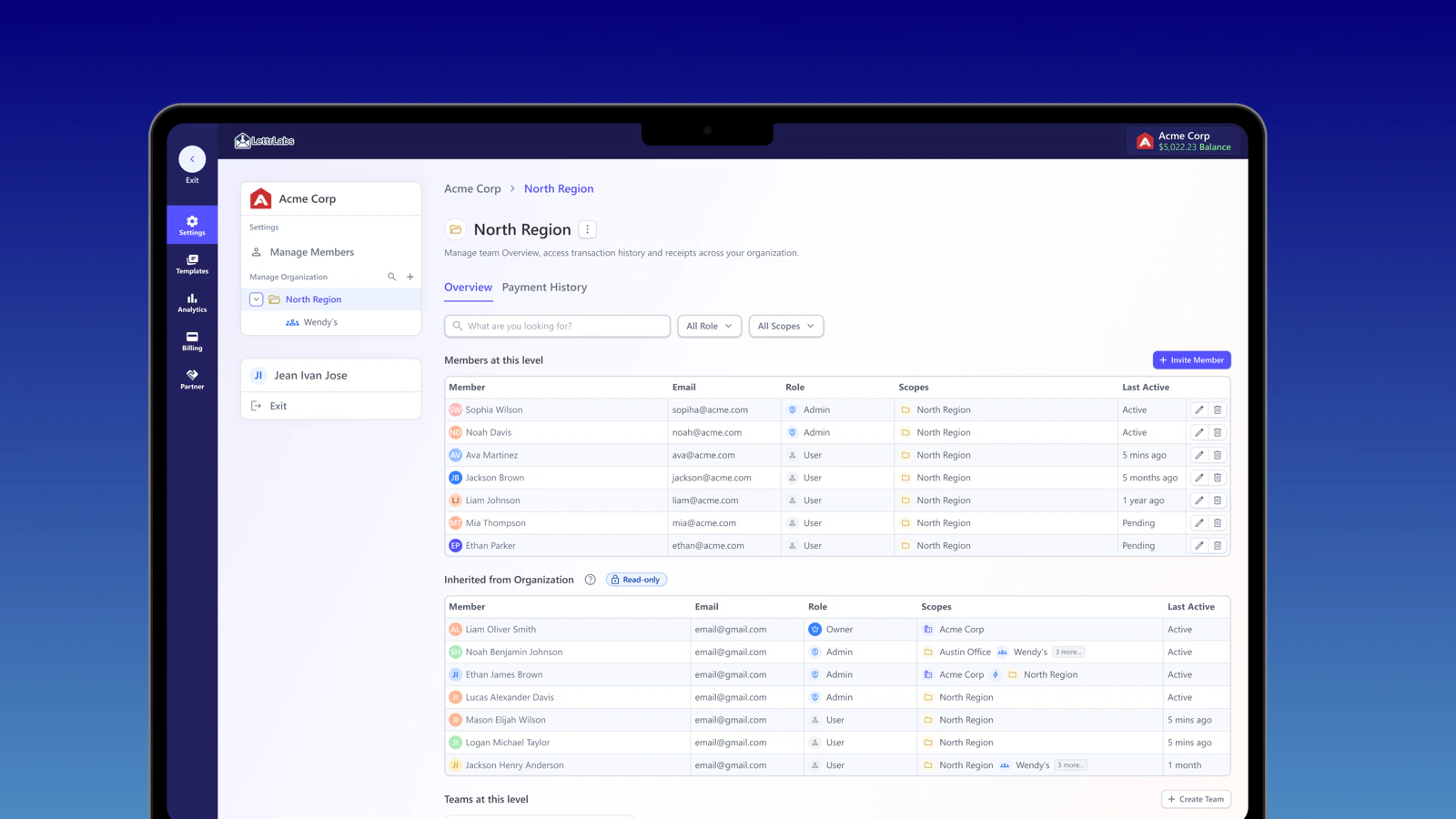Screen dimensions: 1456x819
Task: Expand '3 more...' scopes for Noah Benjamin Johnson
Action: click(1068, 652)
